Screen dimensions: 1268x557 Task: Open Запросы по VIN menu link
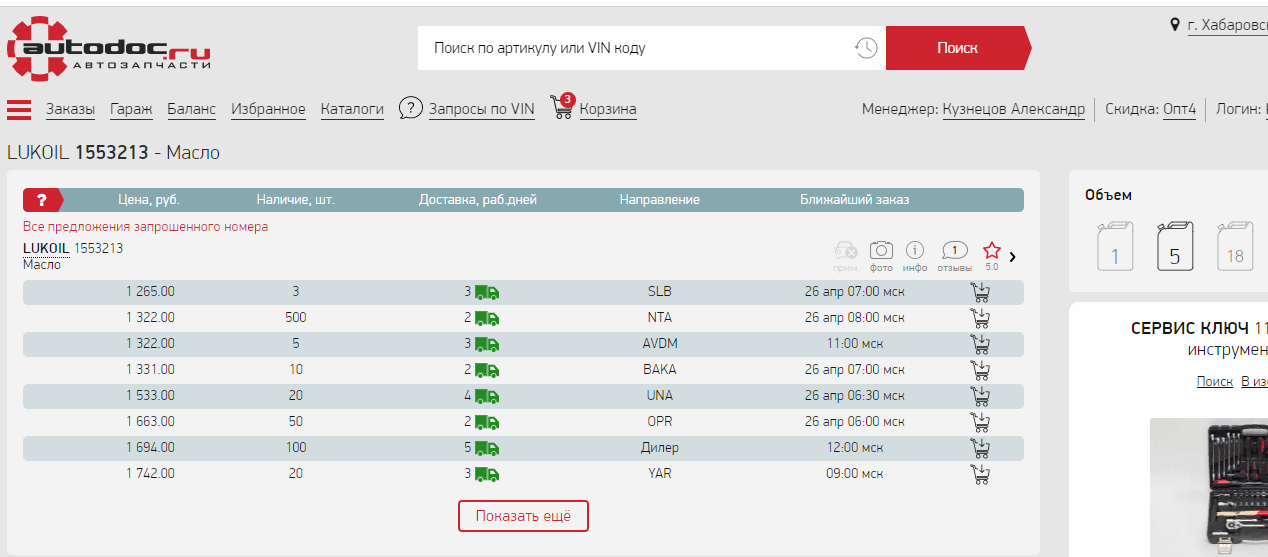[x=482, y=109]
